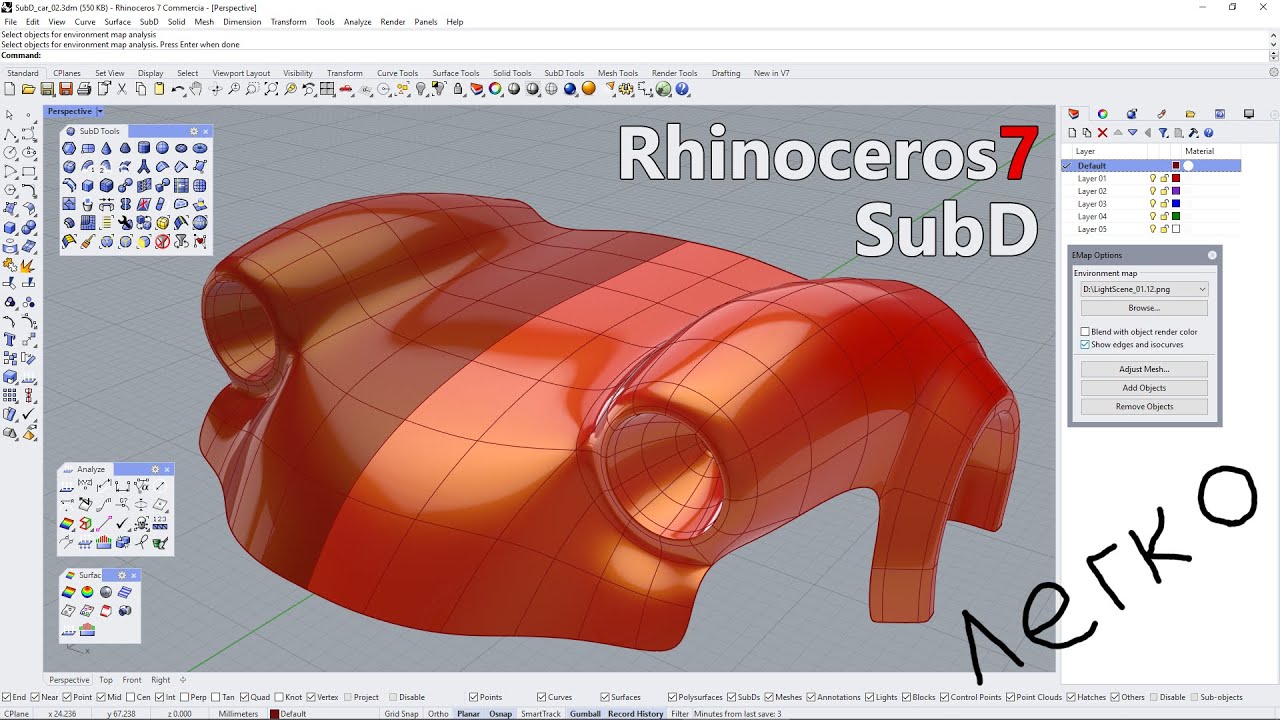Toggle Layer 03 lock icon
This screenshot has height=720, width=1280.
coord(1164,204)
